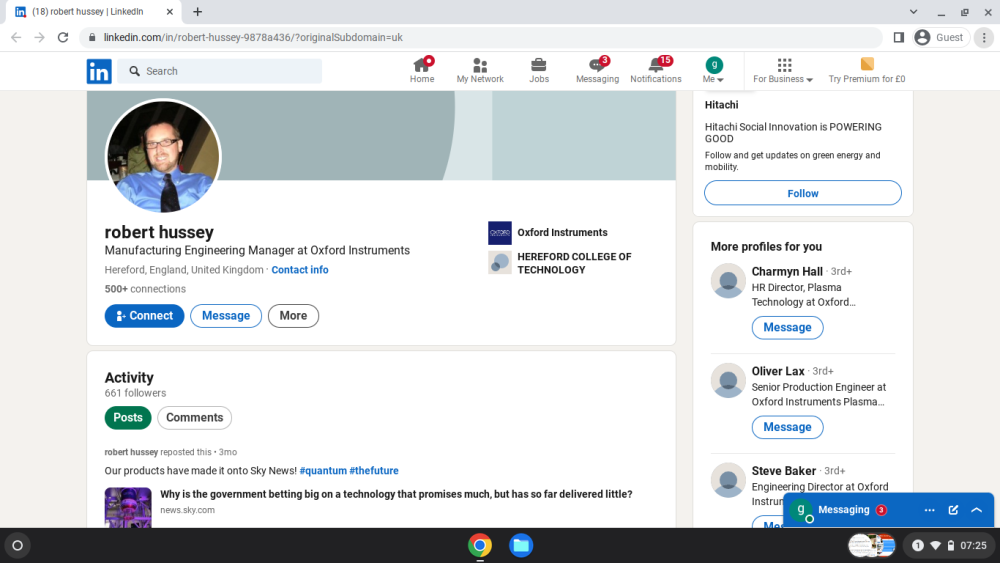Open tab search dropdown arrow
Image resolution: width=1000 pixels, height=563 pixels.
(913, 11)
